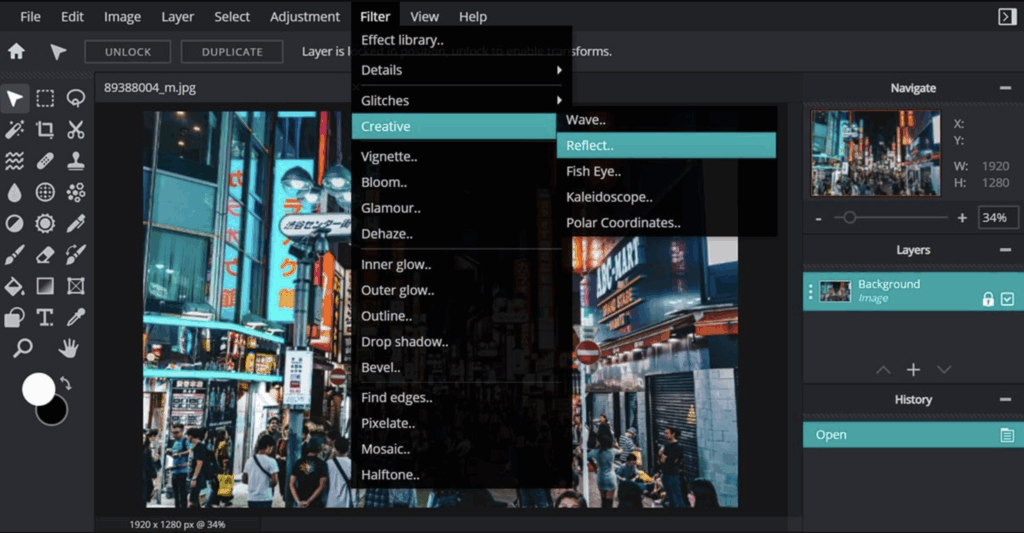This screenshot has height=533, width=1024.
Task: Choose the Clone Stamp tool
Action: [x=75, y=161]
